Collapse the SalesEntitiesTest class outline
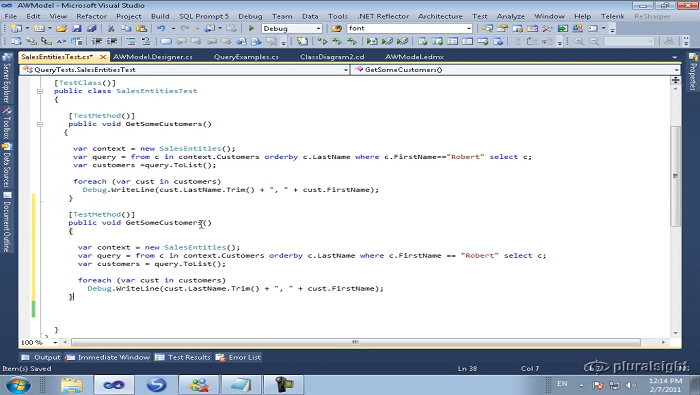This screenshot has width=700, height=395. point(40,91)
